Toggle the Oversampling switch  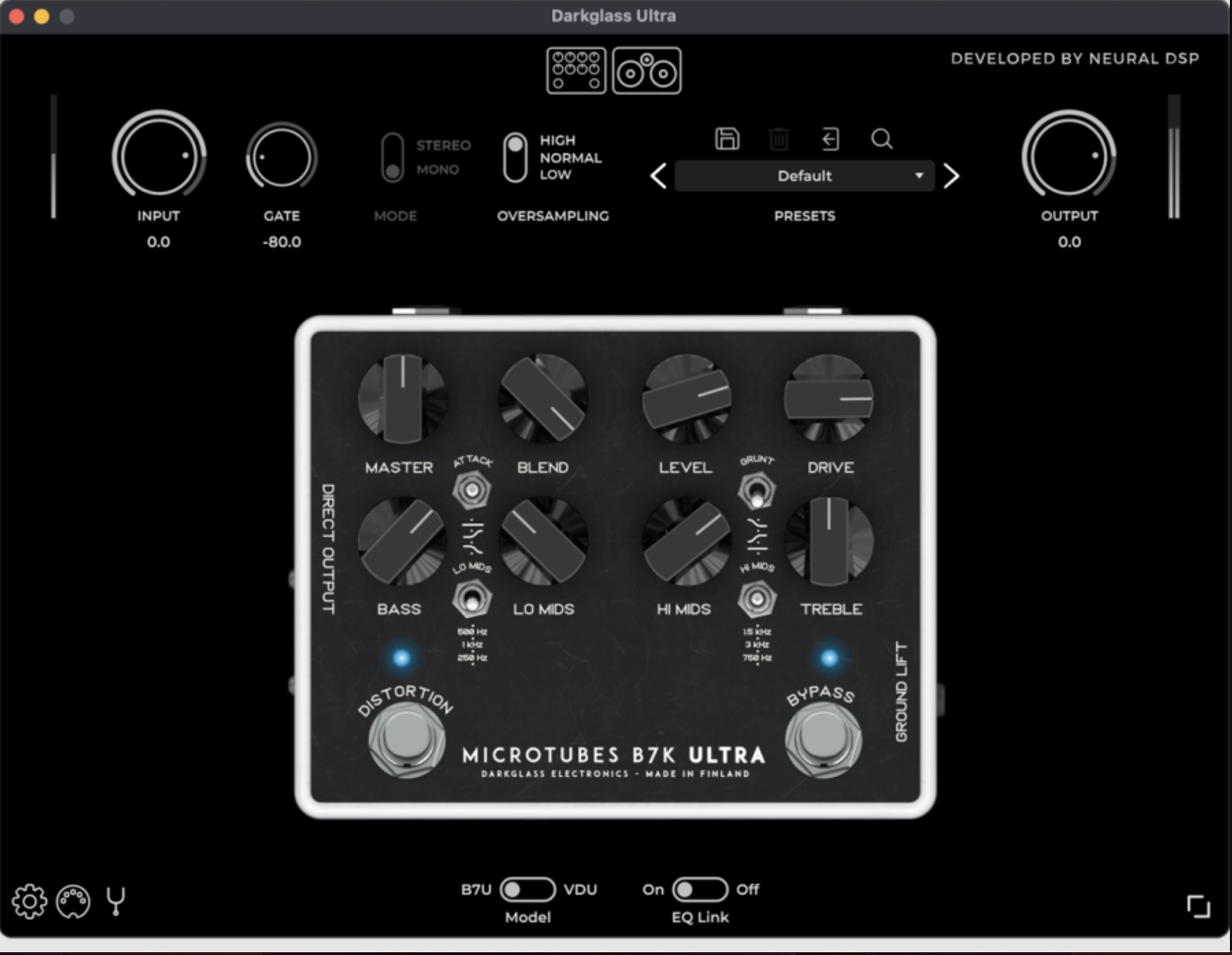[x=515, y=158]
